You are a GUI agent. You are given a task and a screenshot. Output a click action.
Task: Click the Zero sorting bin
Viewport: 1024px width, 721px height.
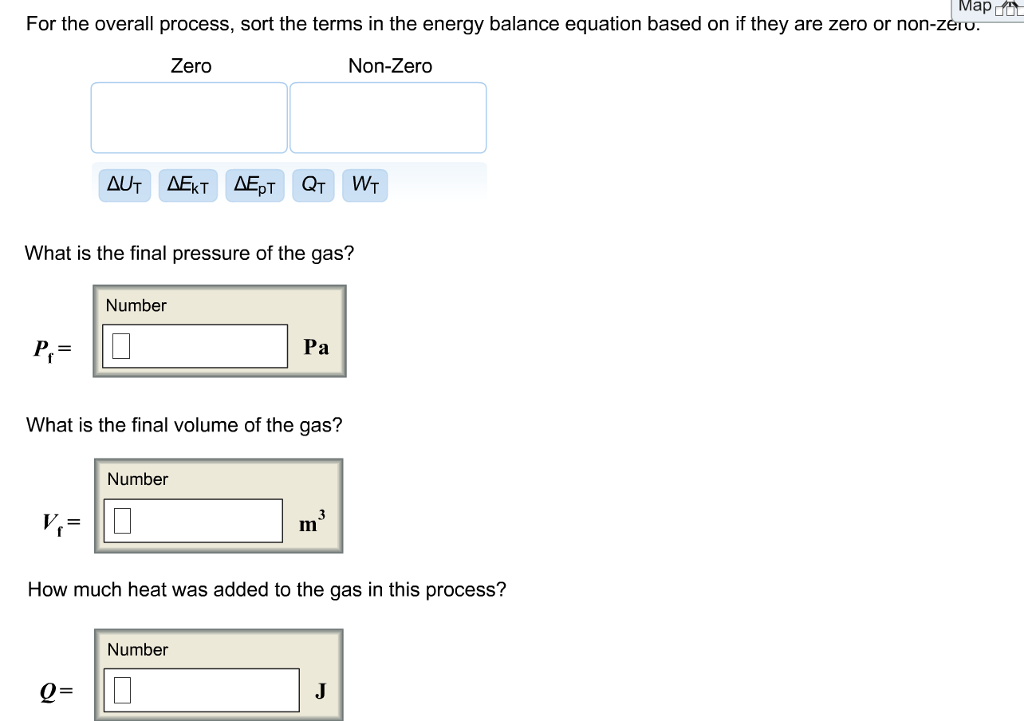pyautogui.click(x=189, y=117)
